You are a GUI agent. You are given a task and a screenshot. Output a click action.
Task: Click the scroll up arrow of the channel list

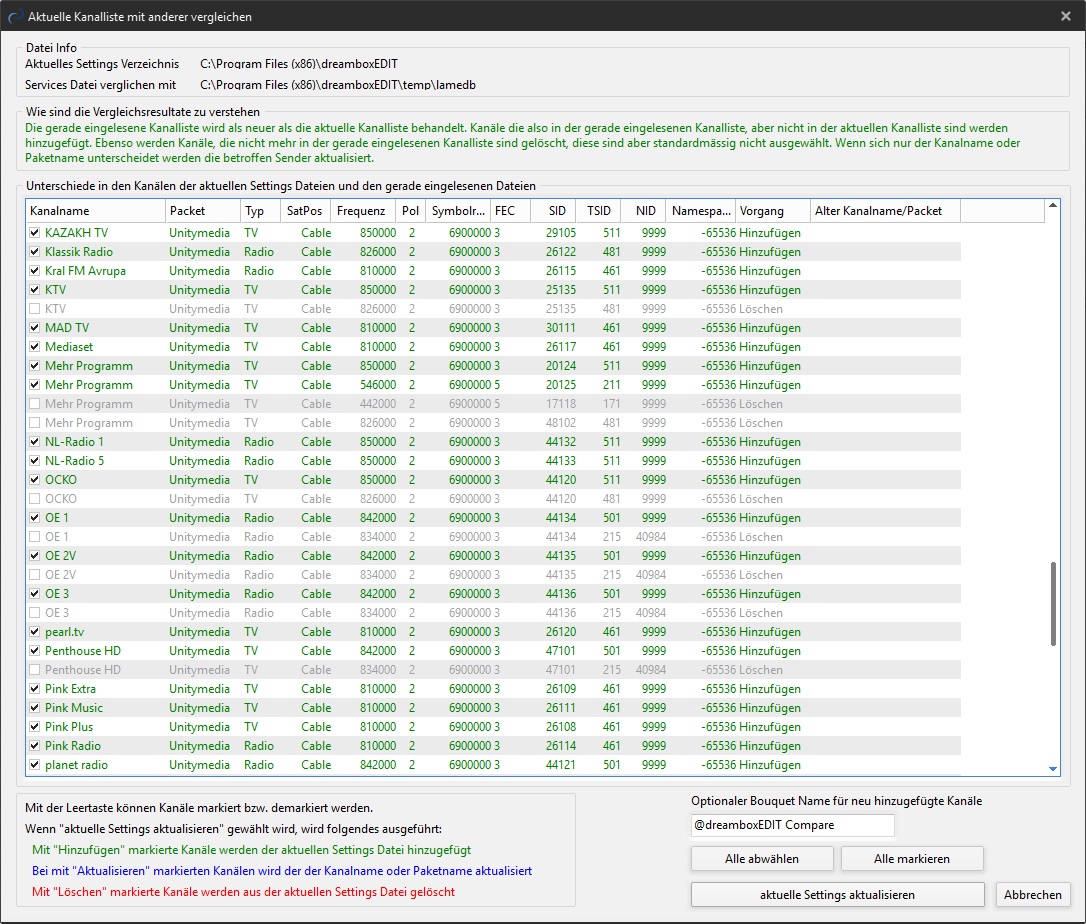pos(1052,207)
